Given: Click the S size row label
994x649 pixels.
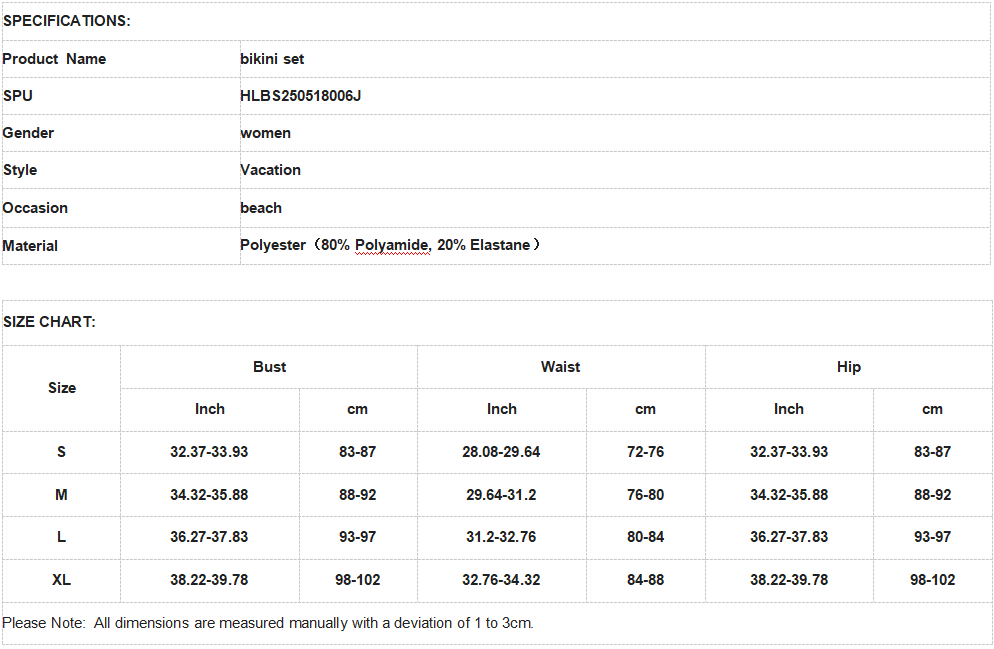Looking at the screenshot, I should point(61,452).
